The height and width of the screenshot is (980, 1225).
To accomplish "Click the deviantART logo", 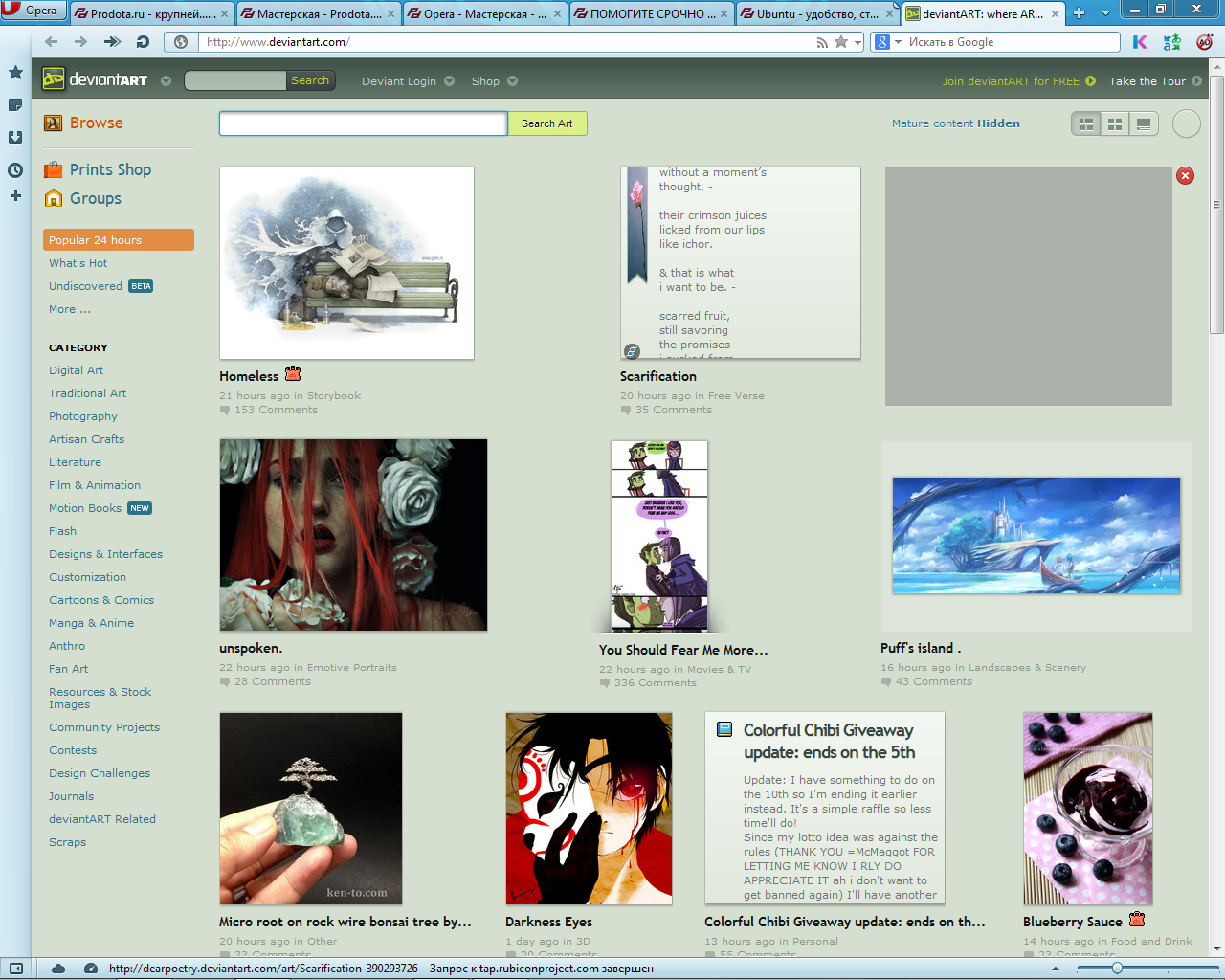I will tap(96, 80).
